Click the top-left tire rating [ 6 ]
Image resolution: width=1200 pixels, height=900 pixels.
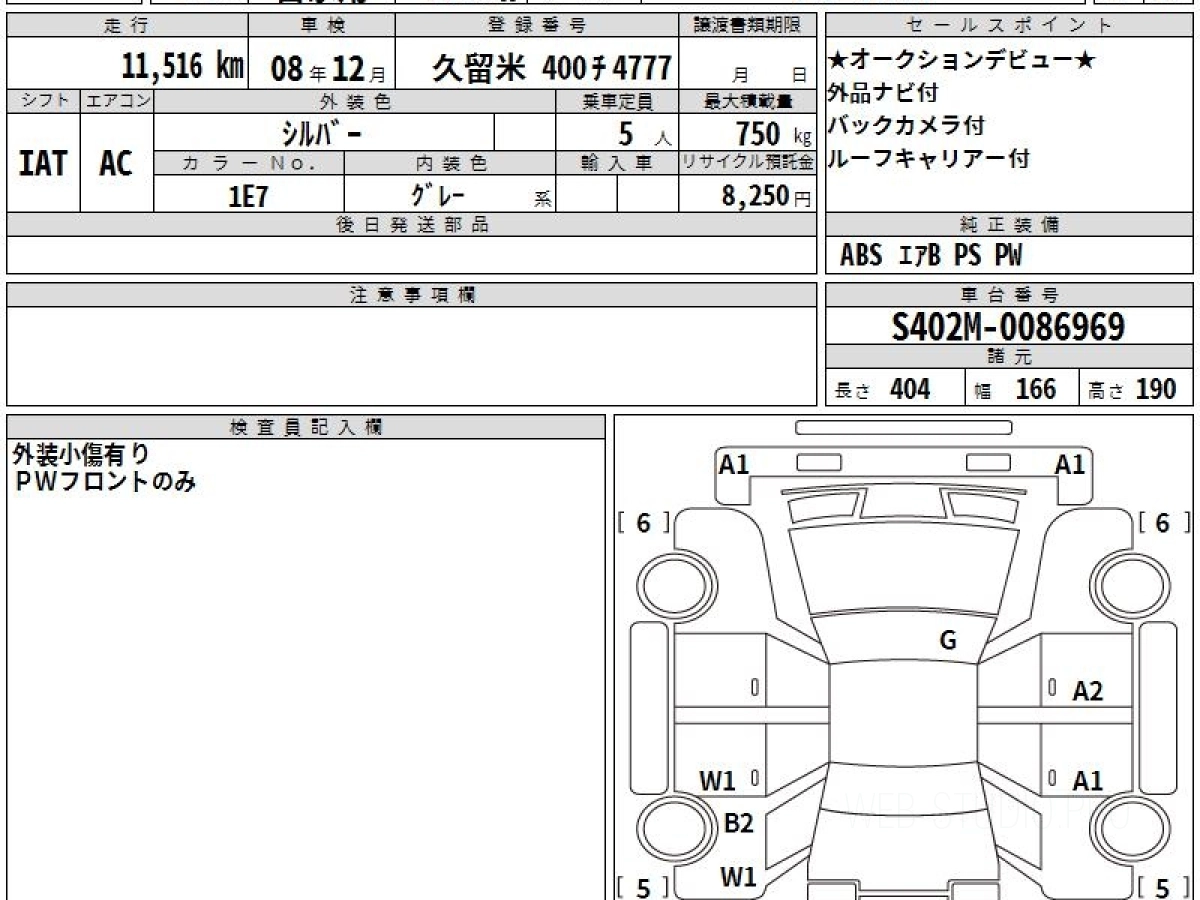tap(643, 523)
